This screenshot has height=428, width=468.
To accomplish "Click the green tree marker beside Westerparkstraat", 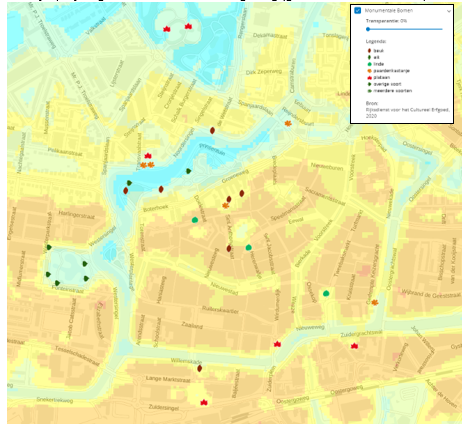I will [49, 247].
